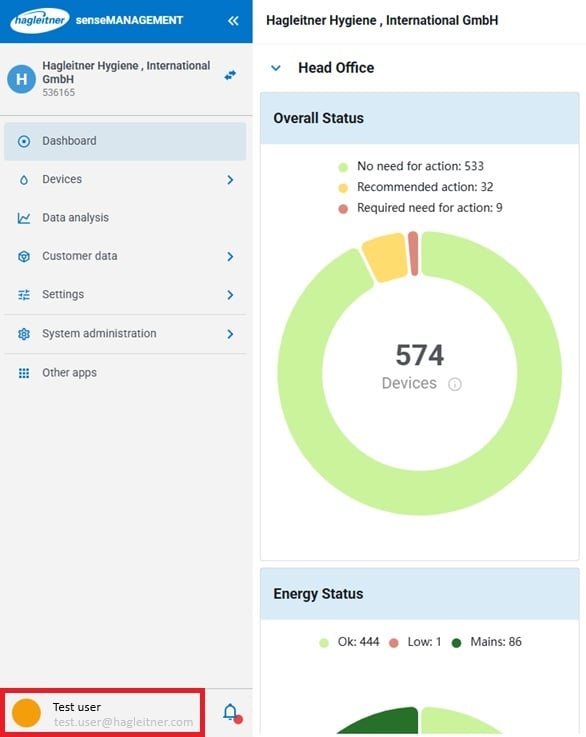Screen dimensions: 586x737
Task: Open the Dashboard menu item
Action: pyautogui.click(x=125, y=141)
